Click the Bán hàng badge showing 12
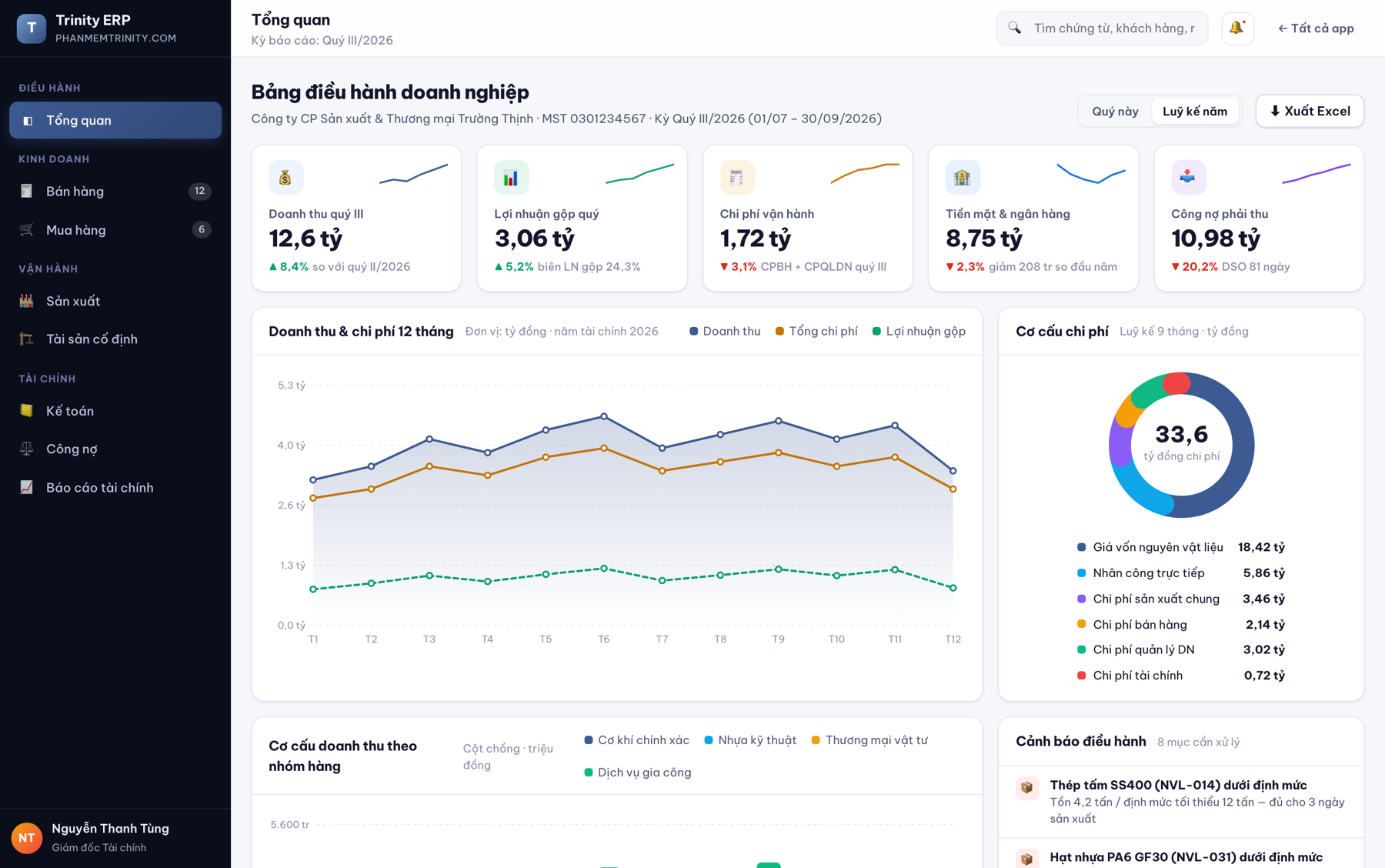 200,191
